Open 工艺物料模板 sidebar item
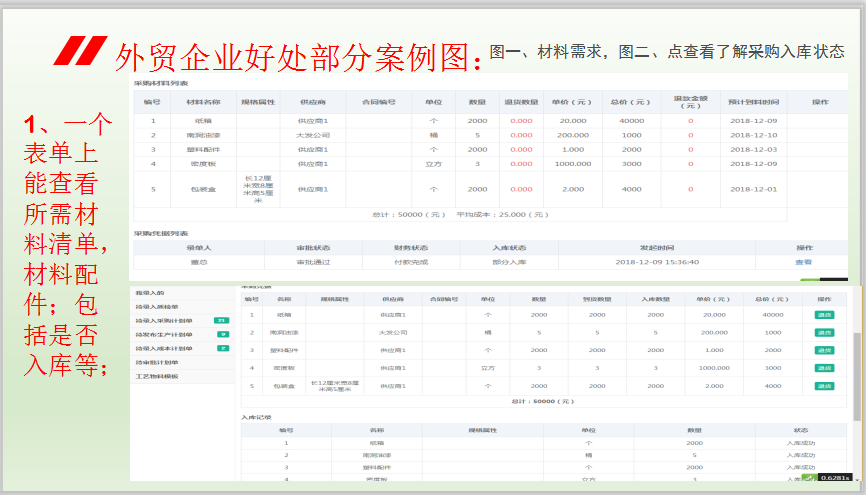The image size is (866, 495). (157, 376)
